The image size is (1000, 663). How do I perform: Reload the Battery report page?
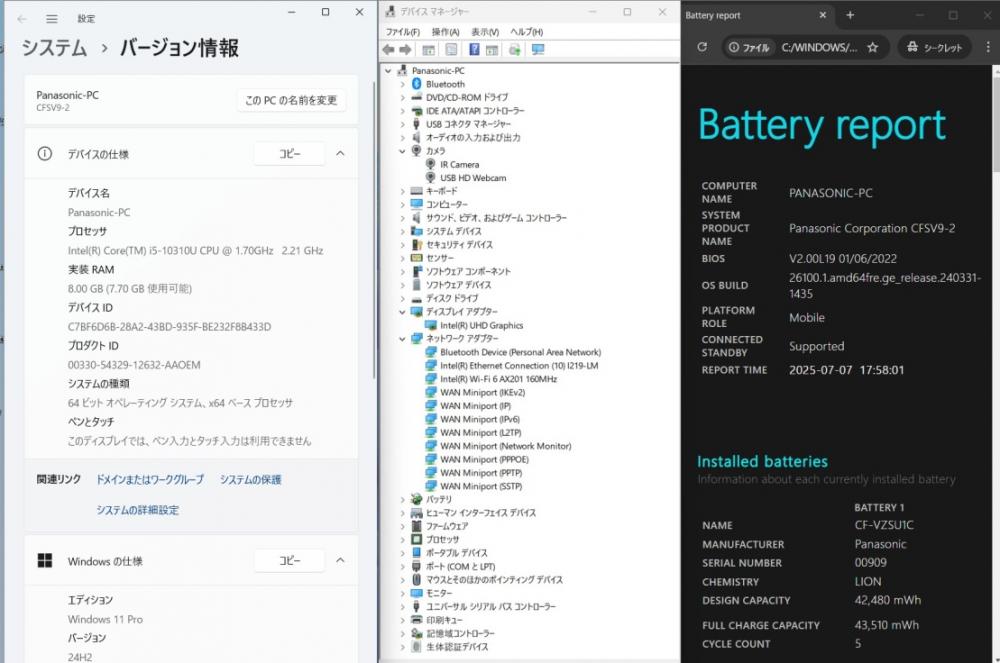pos(702,47)
